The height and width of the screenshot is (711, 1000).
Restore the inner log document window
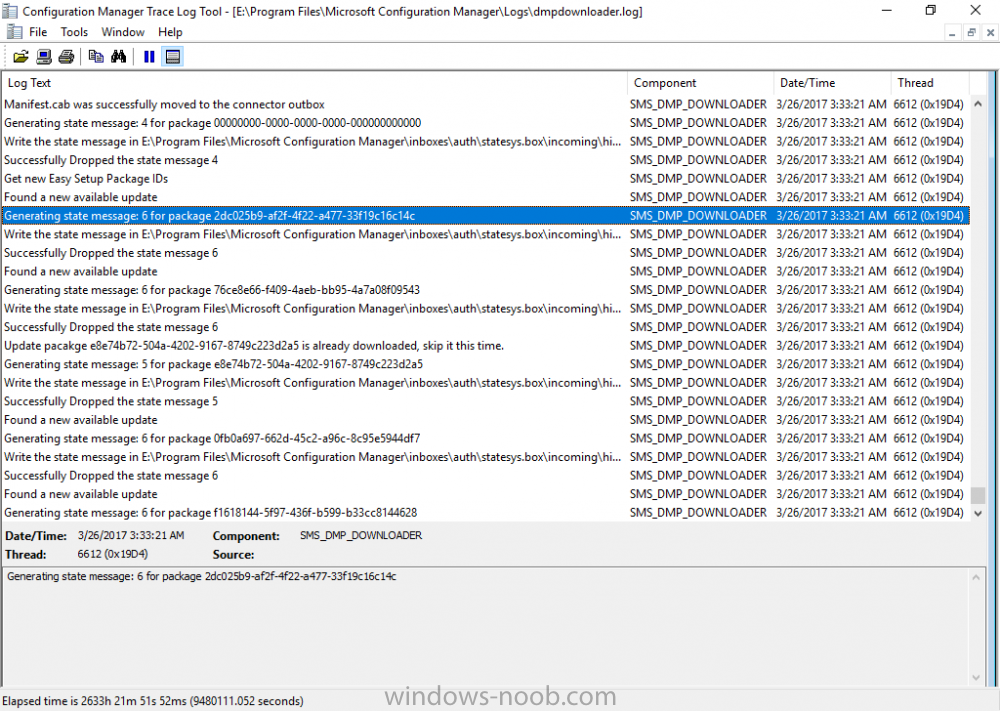click(971, 33)
